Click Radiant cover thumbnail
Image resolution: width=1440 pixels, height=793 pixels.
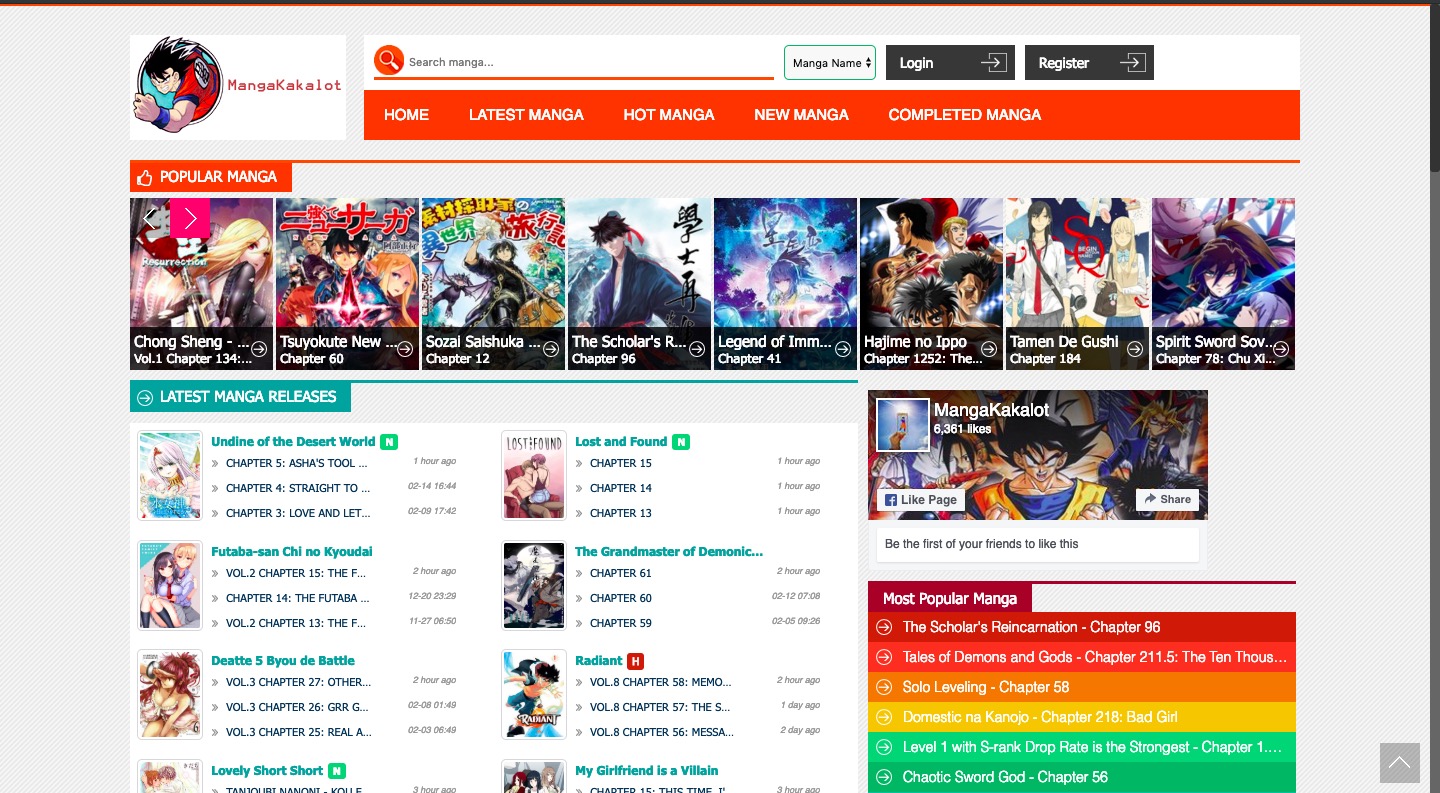(x=534, y=695)
